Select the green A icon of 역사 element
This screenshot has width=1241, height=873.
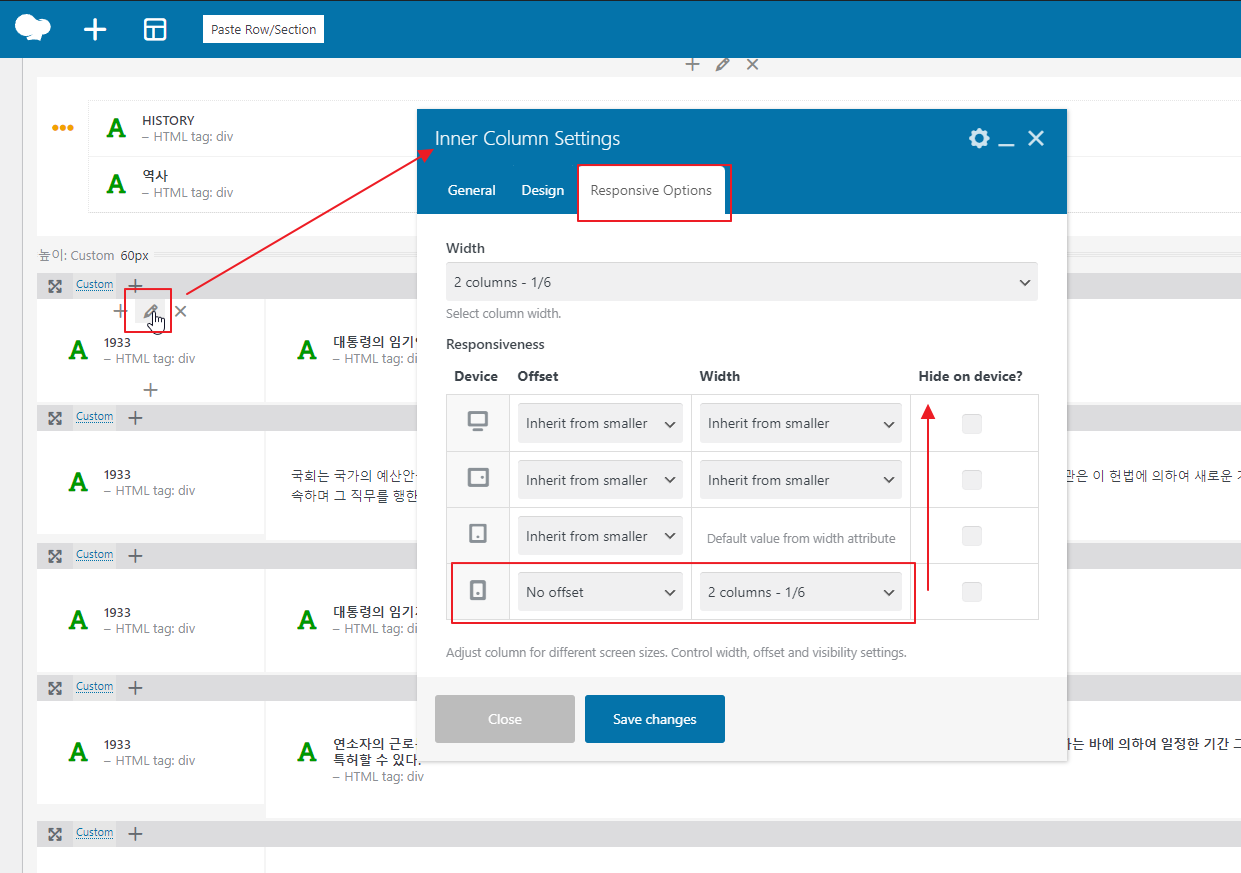coord(117,184)
